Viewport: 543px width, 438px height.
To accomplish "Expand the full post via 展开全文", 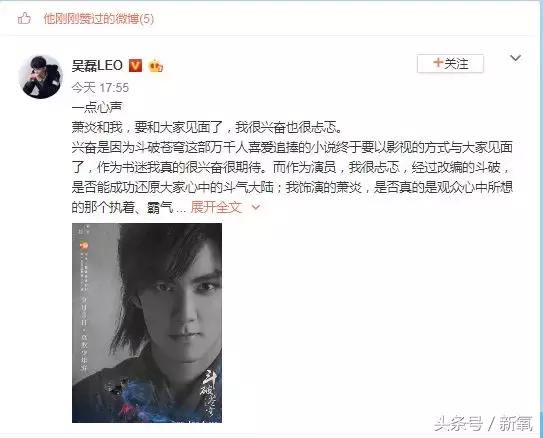I will (x=216, y=207).
